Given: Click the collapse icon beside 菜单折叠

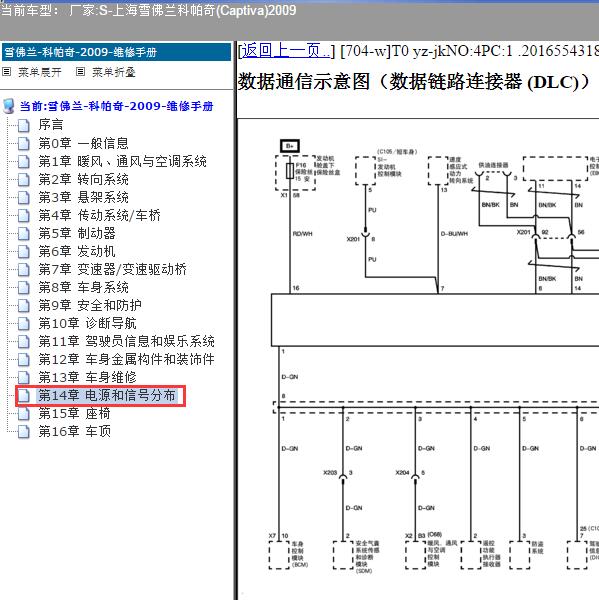Looking at the screenshot, I should 80,72.
